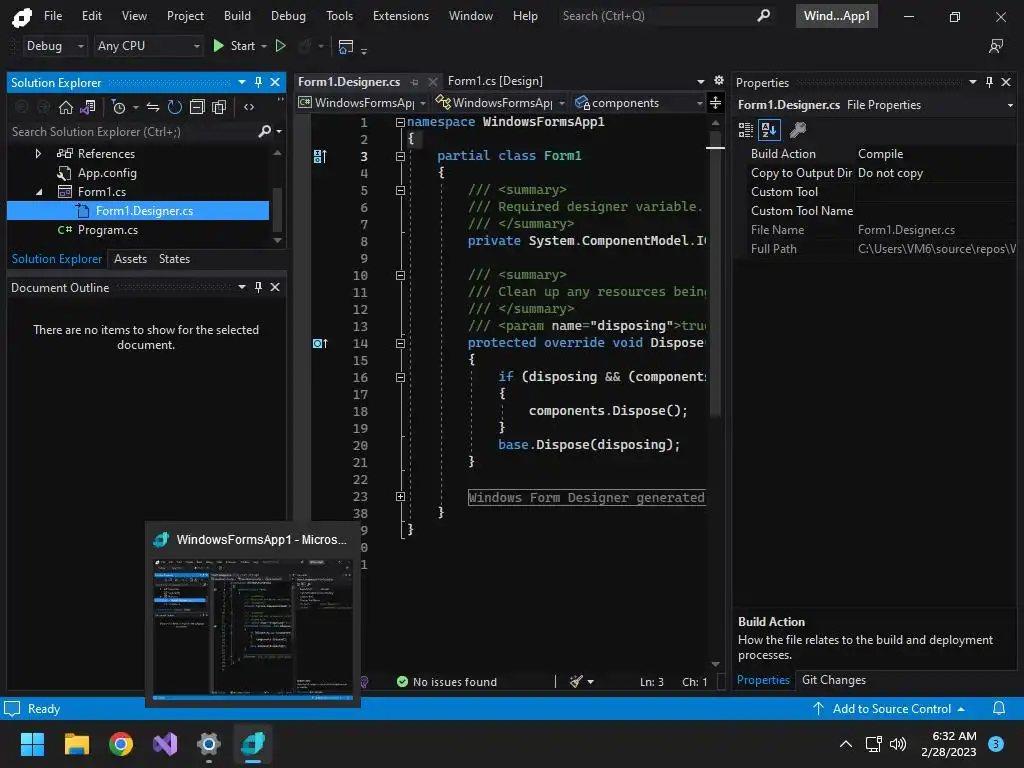The height and width of the screenshot is (768, 1024).
Task: Click the Search (Ctrl+Q) box
Action: (666, 16)
